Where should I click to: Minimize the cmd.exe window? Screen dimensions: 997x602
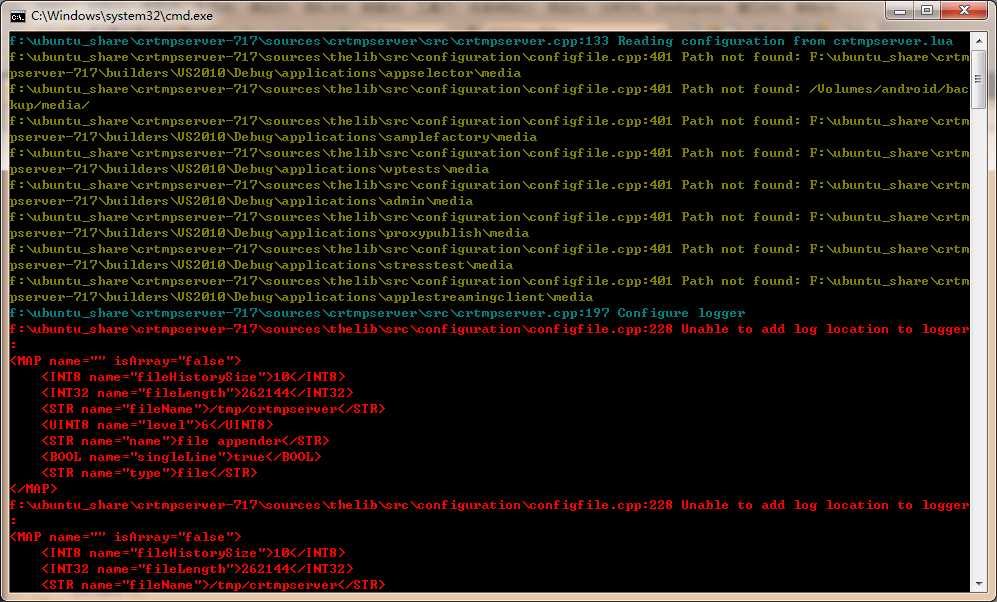pyautogui.click(x=900, y=11)
